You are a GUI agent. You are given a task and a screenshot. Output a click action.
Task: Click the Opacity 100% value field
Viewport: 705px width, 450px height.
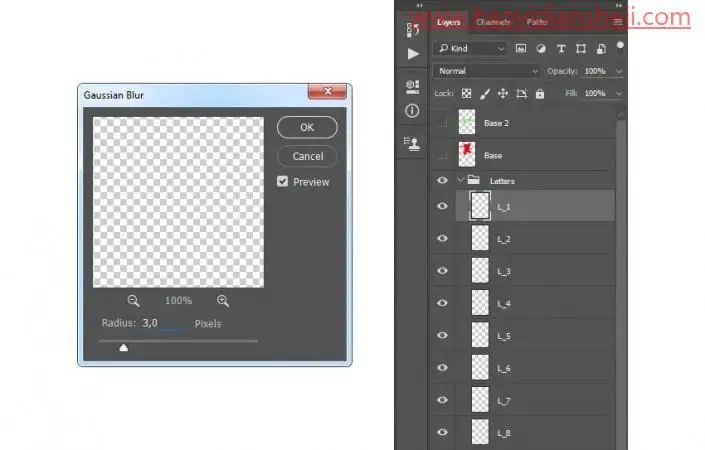click(x=595, y=71)
